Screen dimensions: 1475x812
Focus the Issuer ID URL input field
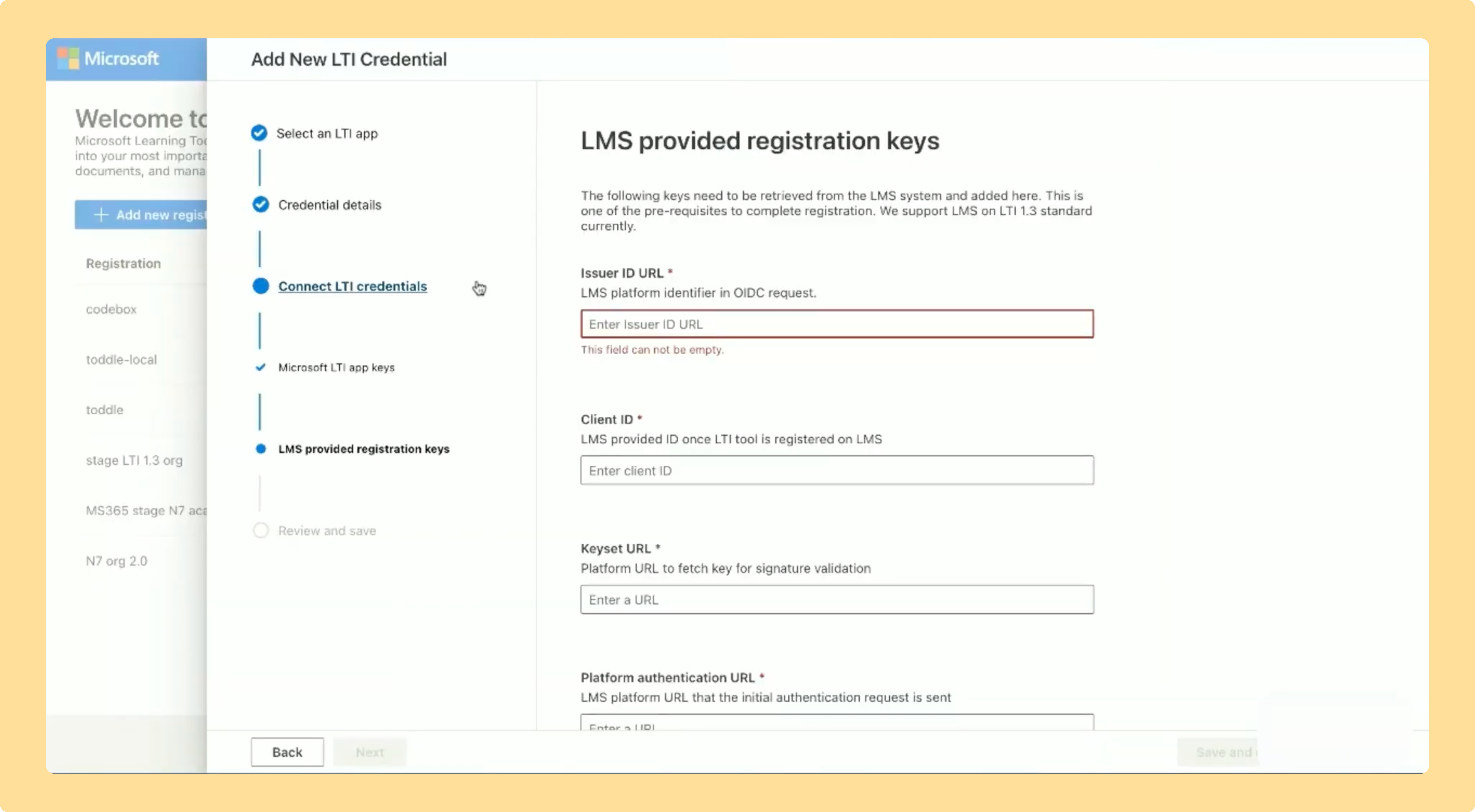[837, 324]
